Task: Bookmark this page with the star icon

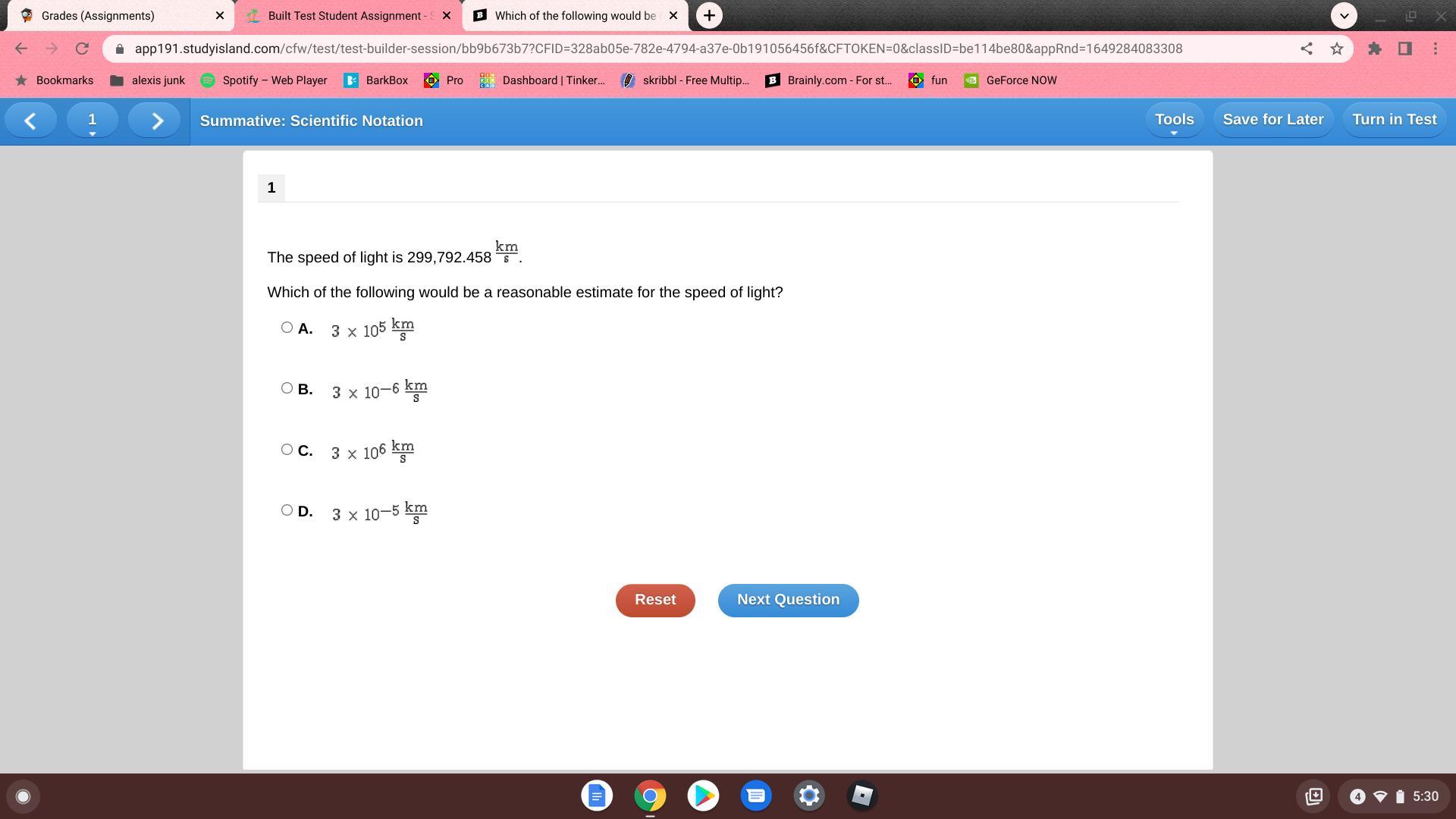Action: [1337, 49]
